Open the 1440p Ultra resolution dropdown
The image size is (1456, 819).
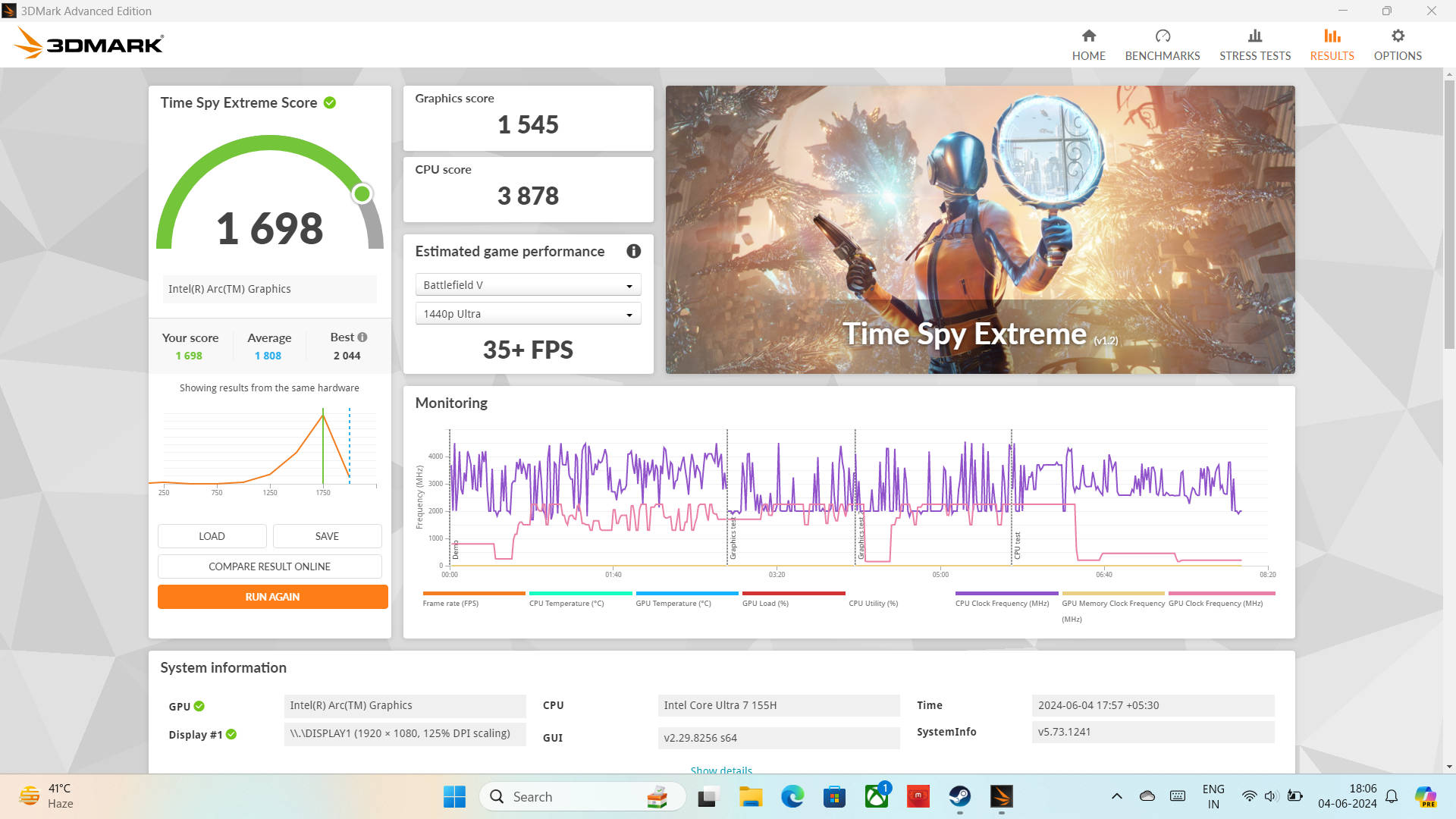(x=528, y=314)
